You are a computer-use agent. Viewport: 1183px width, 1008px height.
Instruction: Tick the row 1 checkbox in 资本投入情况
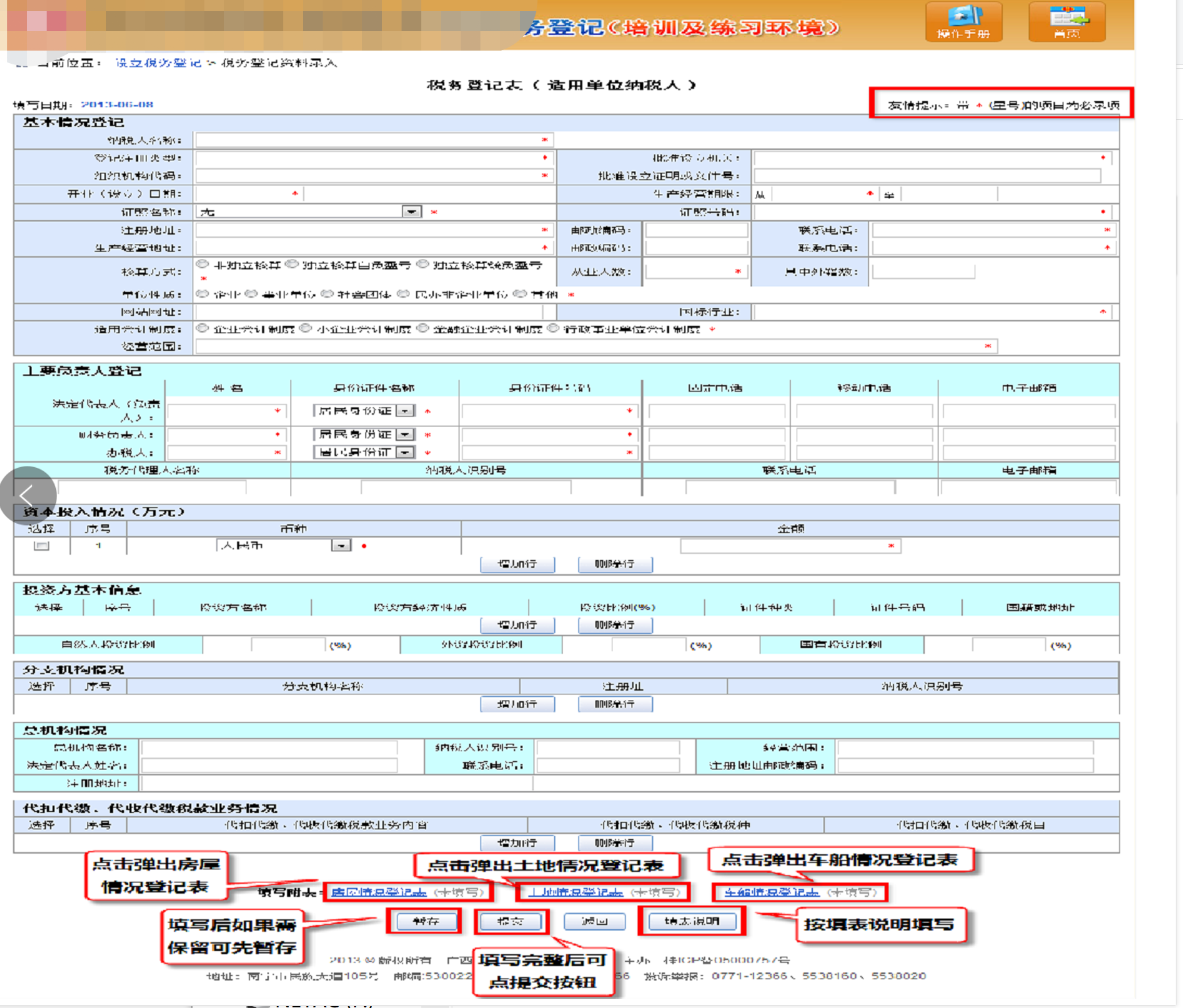pyautogui.click(x=41, y=545)
